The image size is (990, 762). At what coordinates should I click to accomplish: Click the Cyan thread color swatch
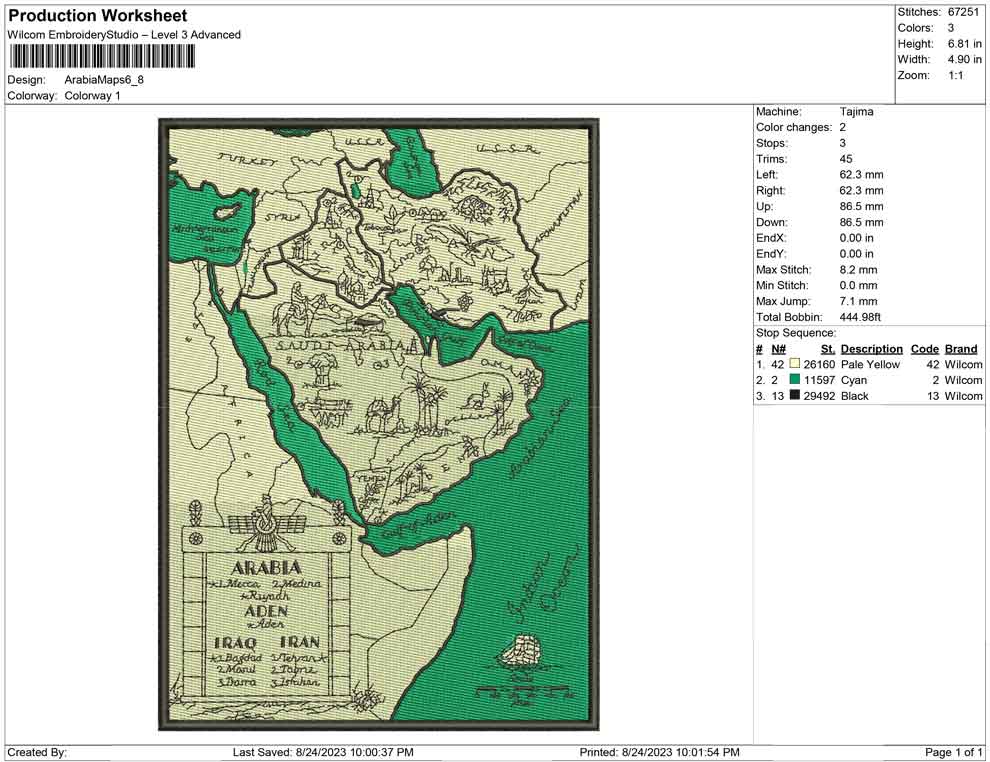(795, 381)
